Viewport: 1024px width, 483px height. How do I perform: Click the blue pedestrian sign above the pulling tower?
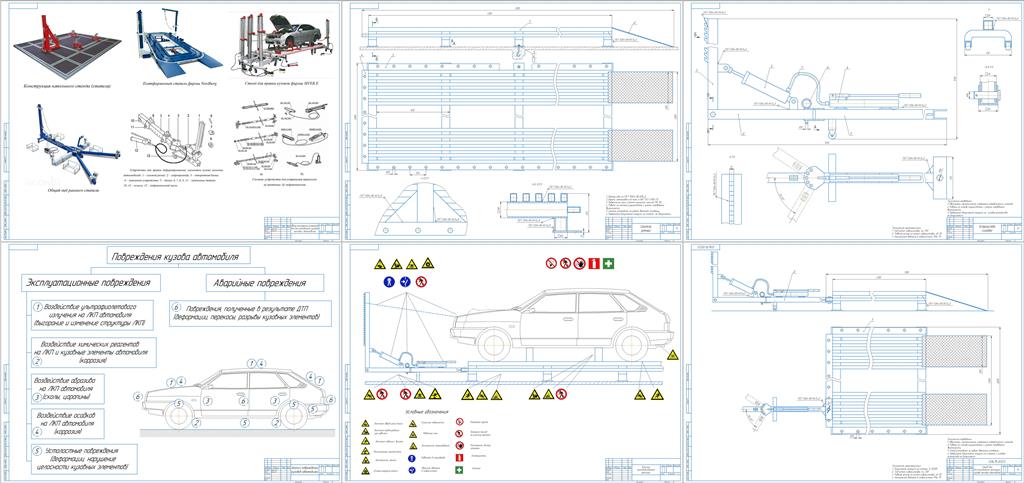coord(389,281)
